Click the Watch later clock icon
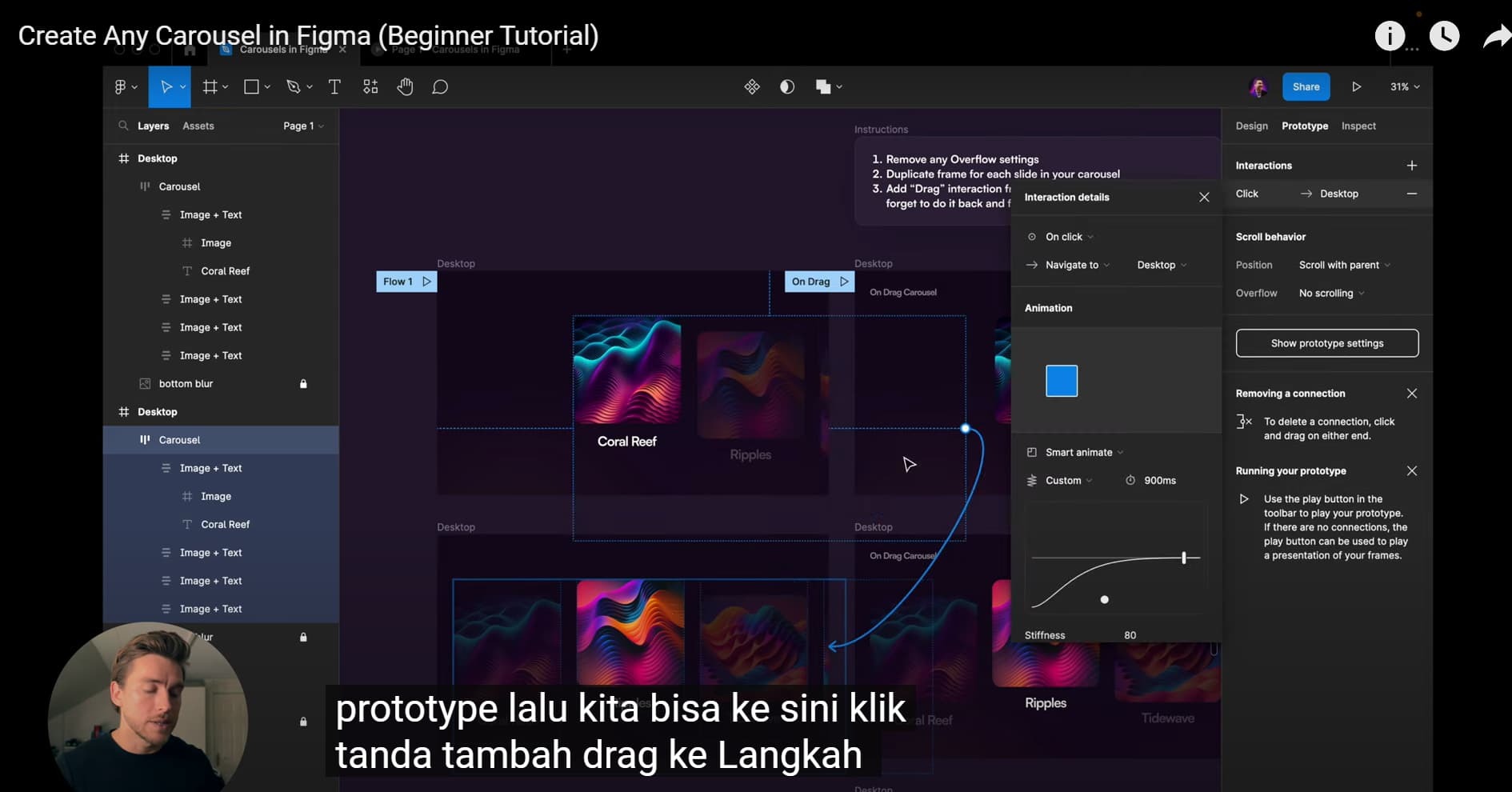 pos(1444,36)
